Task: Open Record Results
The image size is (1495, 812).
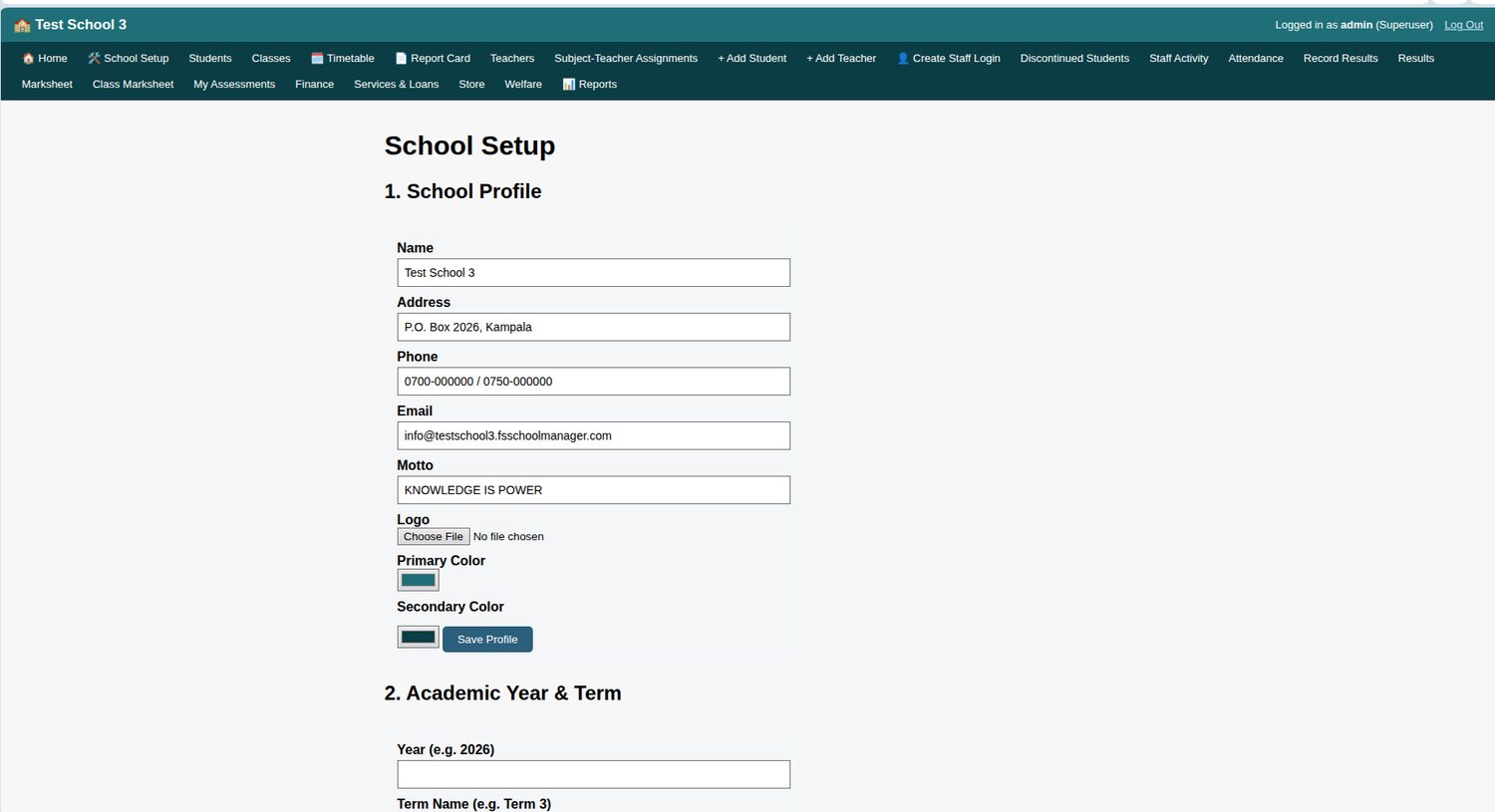Action: pyautogui.click(x=1341, y=59)
